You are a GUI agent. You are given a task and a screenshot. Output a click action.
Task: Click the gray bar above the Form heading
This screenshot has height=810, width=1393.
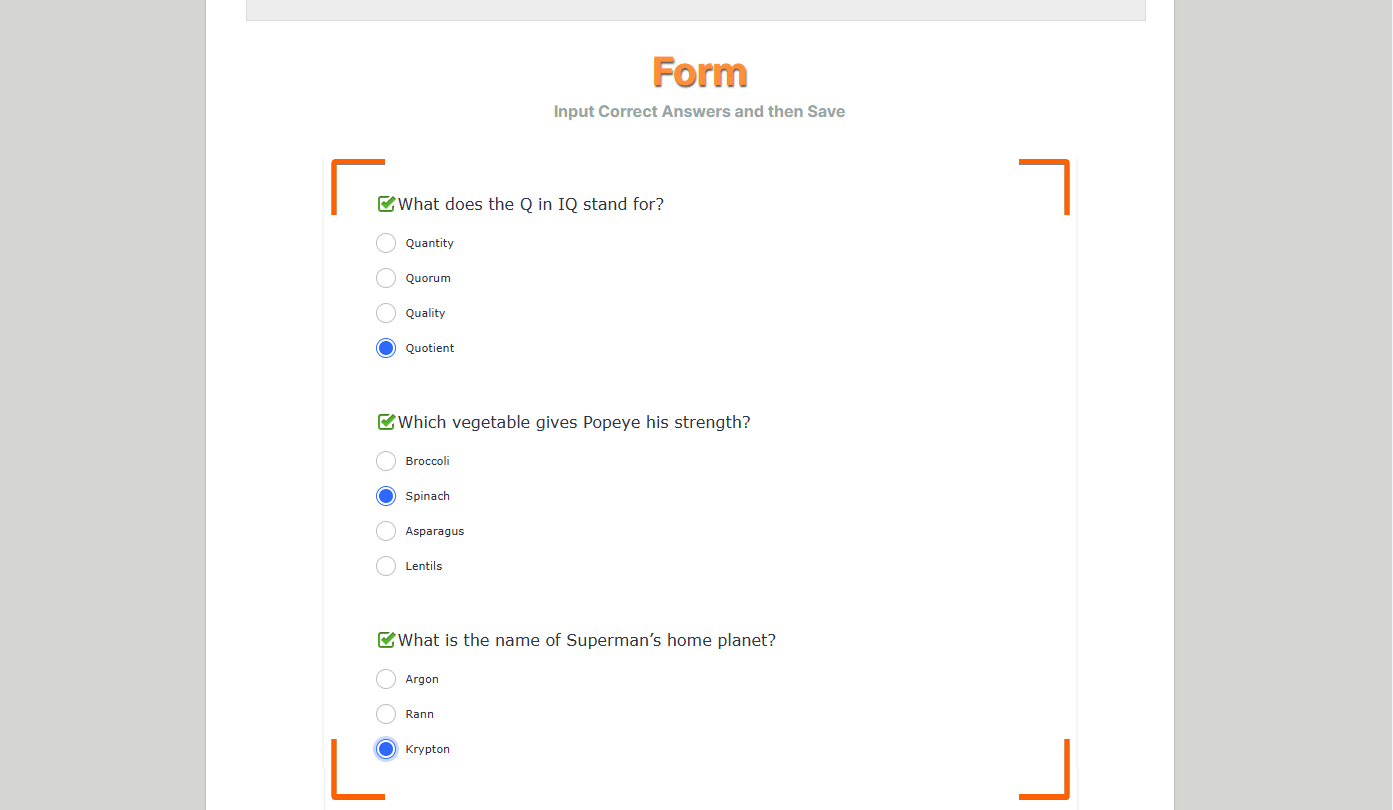(x=695, y=9)
